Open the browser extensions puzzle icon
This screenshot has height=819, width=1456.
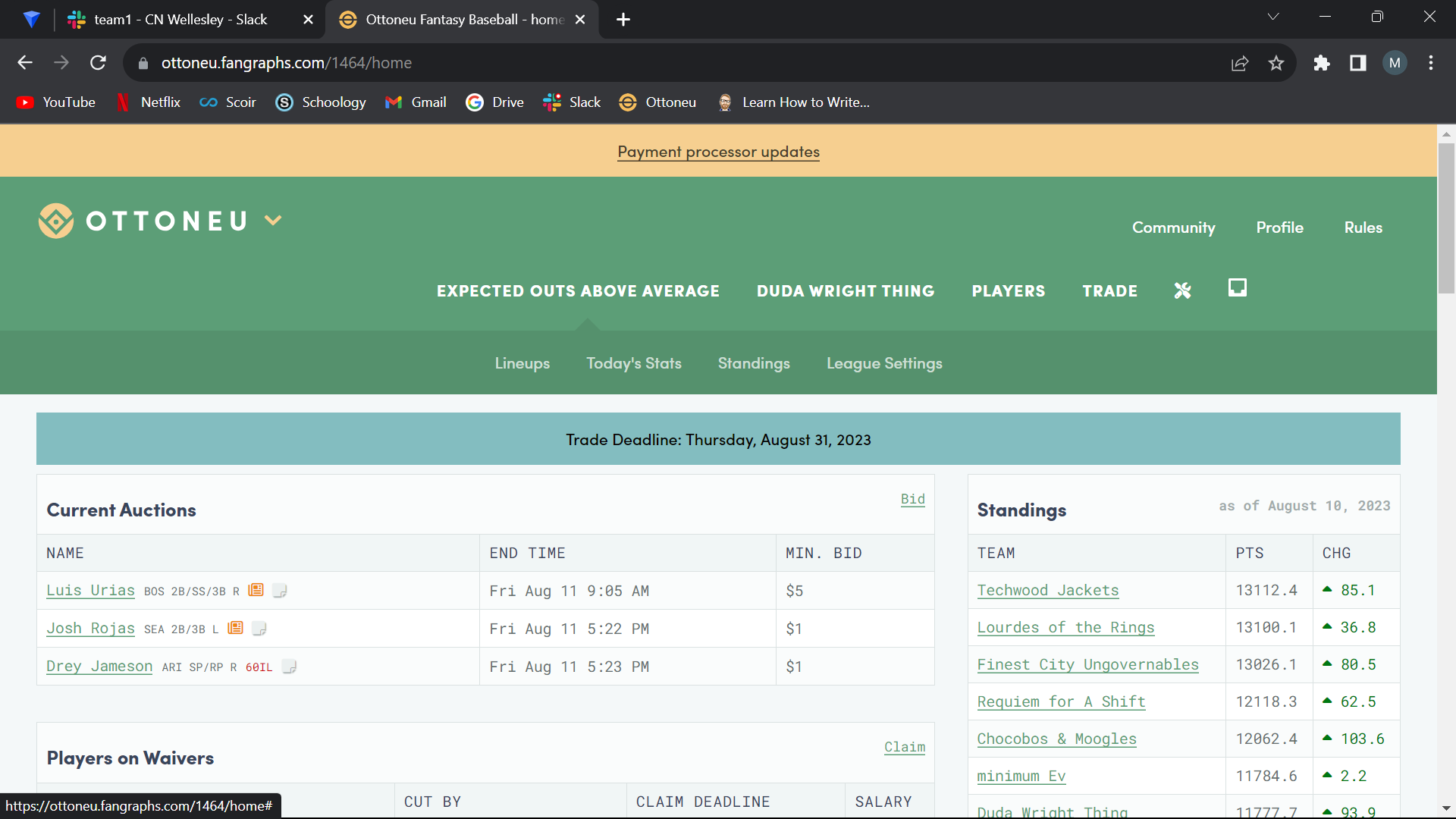coord(1322,63)
